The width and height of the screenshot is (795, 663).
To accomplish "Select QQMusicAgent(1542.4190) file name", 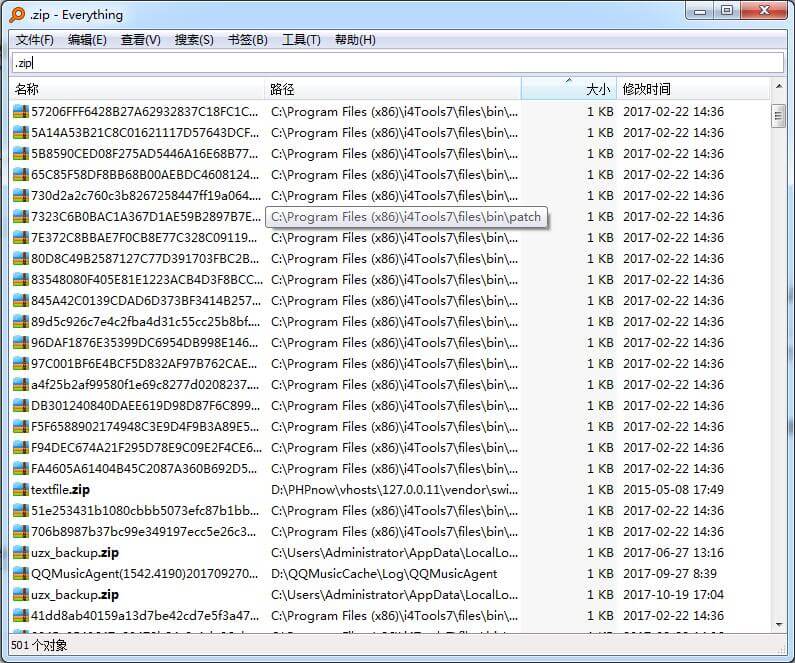I will tap(144, 574).
